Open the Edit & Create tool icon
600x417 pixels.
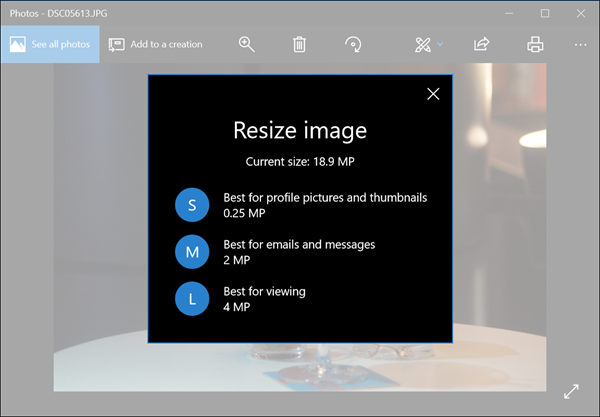423,44
